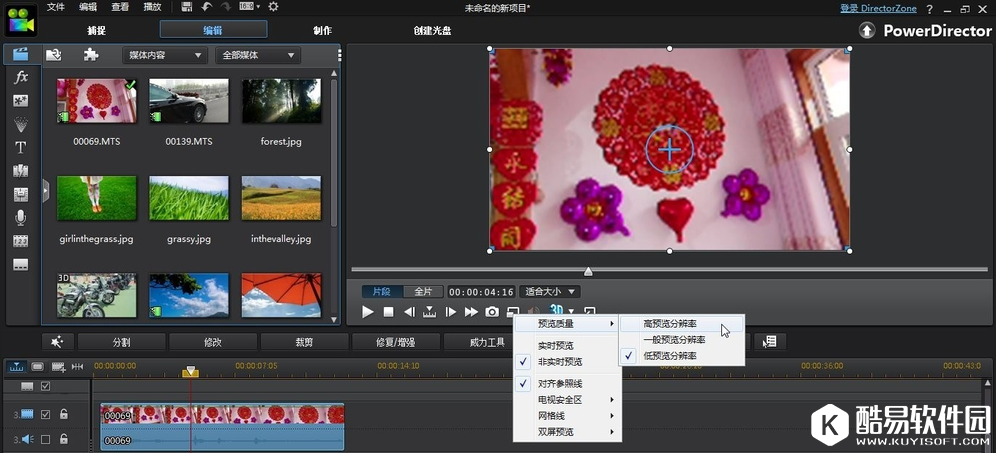This screenshot has width=996, height=453.
Task: Select 高预览分辨率 in the submenu
Action: [670, 324]
